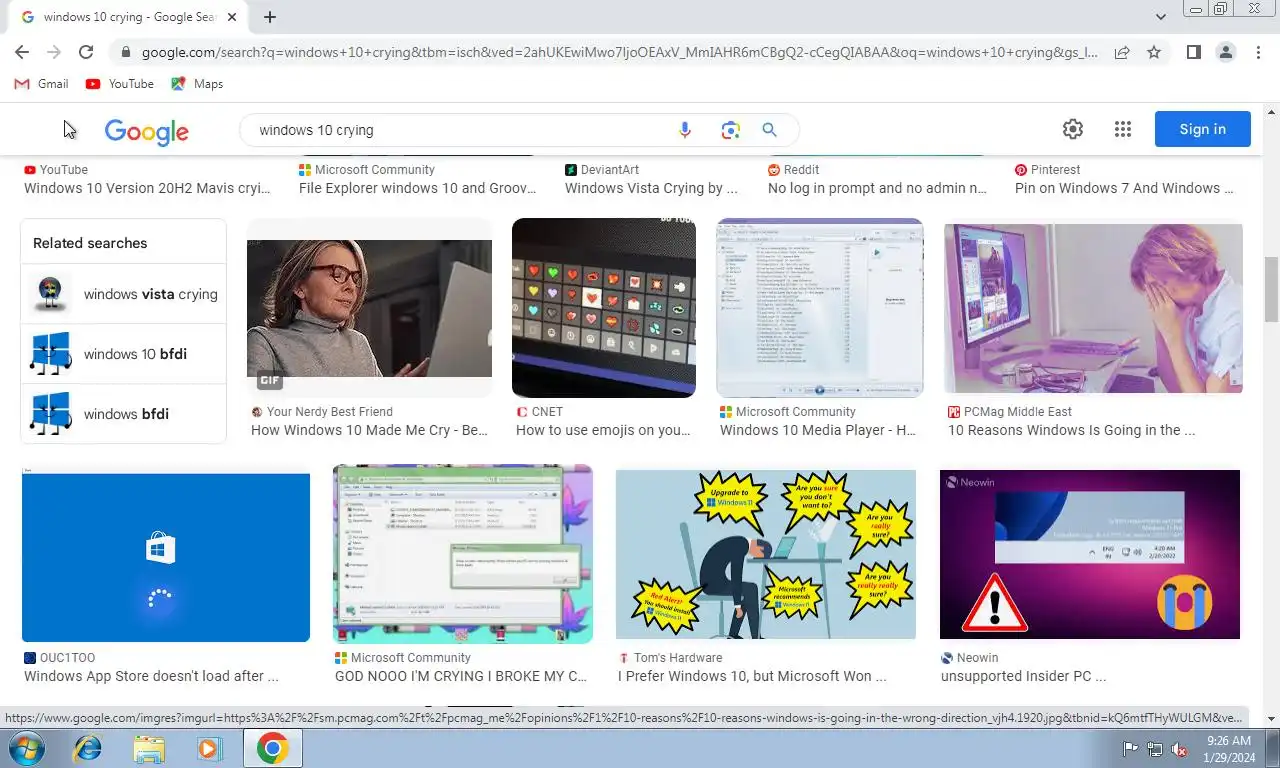Open the Chrome profile avatar
The height and width of the screenshot is (768, 1280).
coord(1226,52)
